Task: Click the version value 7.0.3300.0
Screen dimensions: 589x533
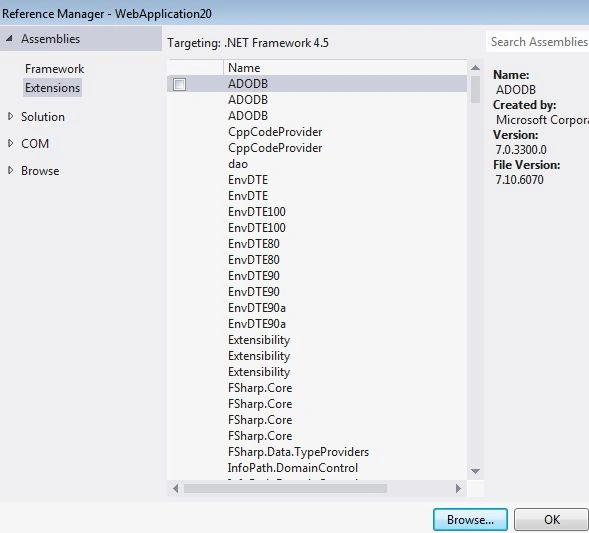Action: click(x=521, y=149)
